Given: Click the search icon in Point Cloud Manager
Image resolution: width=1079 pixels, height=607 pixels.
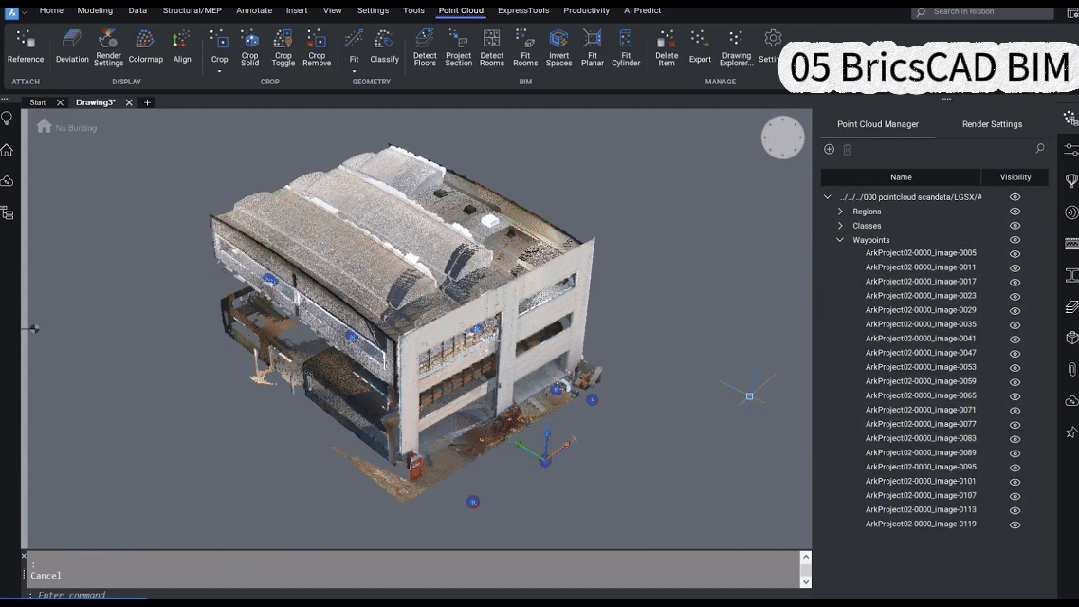Looking at the screenshot, I should [x=1040, y=149].
